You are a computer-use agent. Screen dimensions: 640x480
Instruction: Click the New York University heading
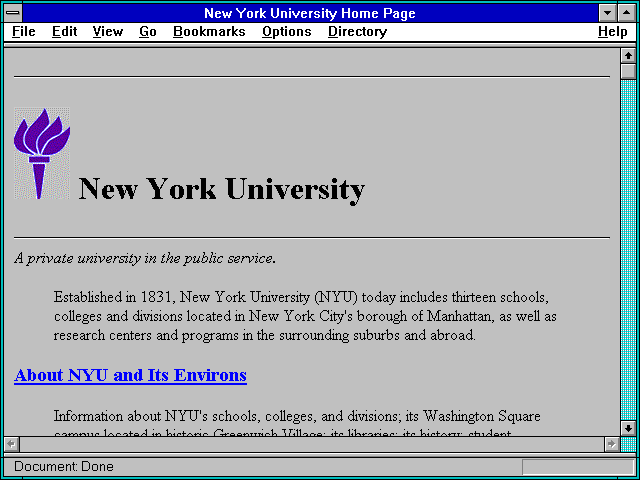pos(222,189)
